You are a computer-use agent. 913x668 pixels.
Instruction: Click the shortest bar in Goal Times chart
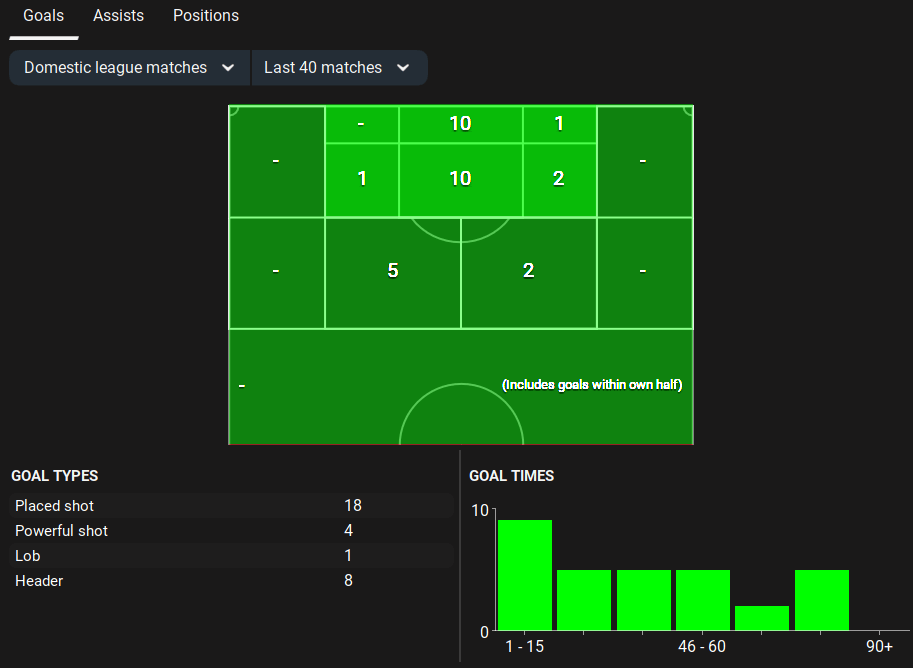762,619
